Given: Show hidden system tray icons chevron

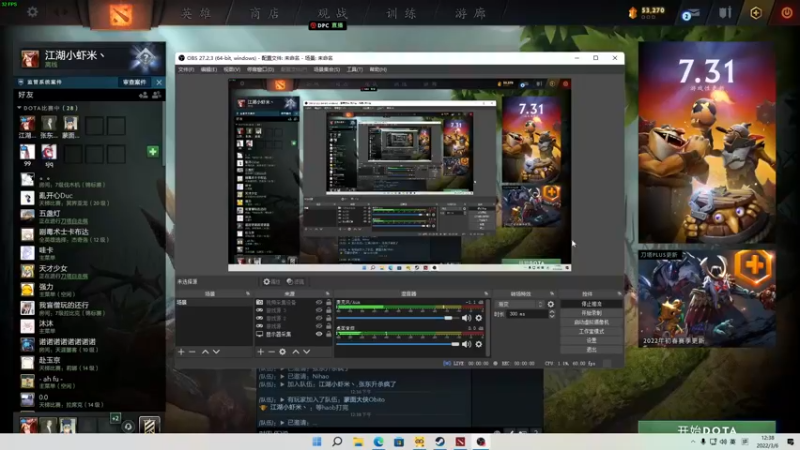Looking at the screenshot, I should [x=693, y=442].
